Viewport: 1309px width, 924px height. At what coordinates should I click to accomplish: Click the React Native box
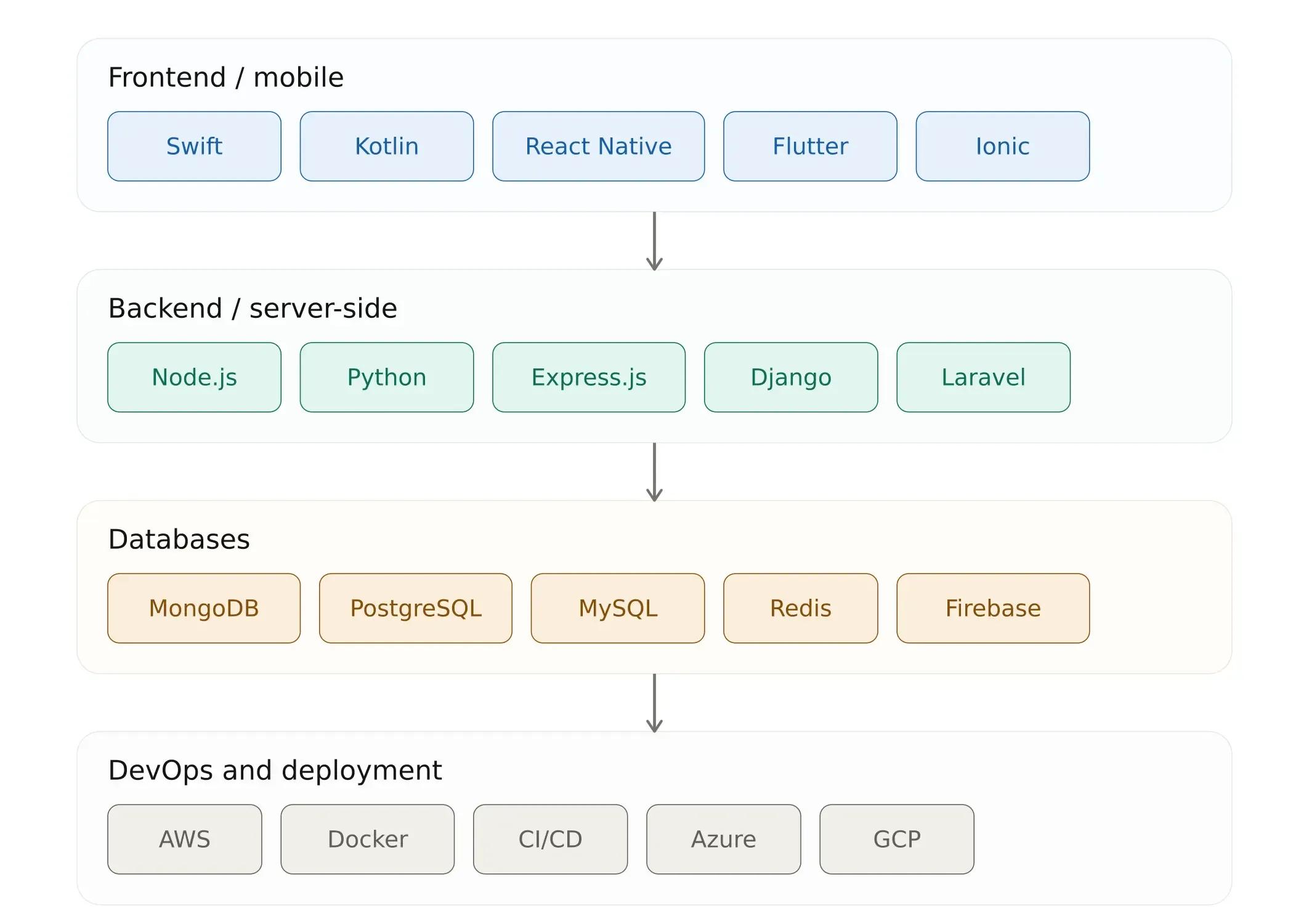(x=598, y=146)
